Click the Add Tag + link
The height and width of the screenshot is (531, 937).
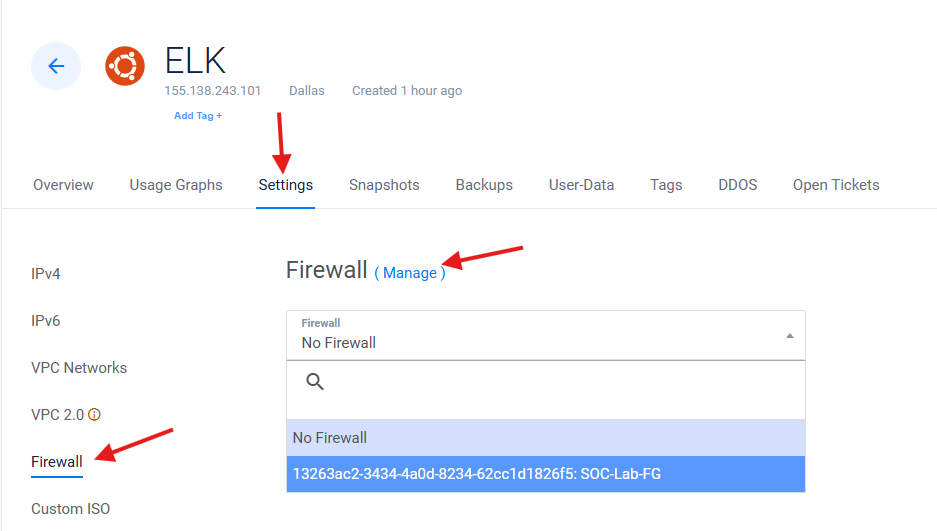[198, 116]
